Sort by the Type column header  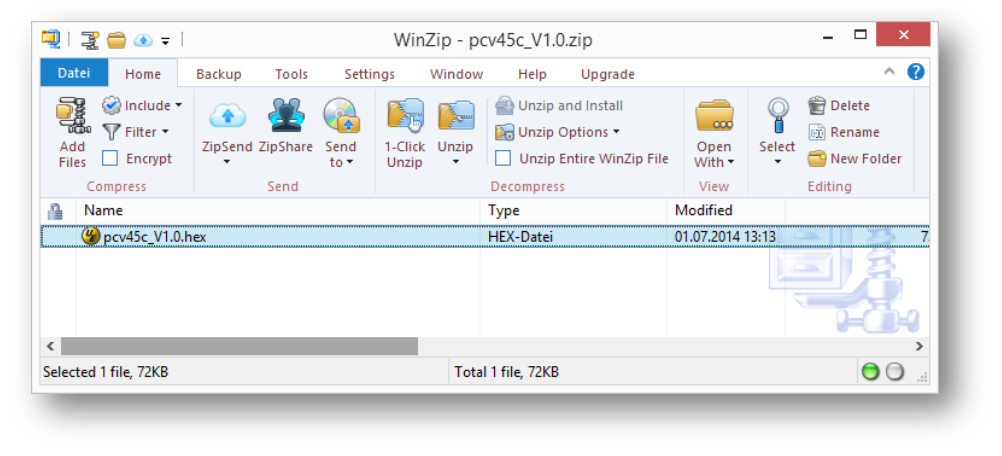point(573,210)
